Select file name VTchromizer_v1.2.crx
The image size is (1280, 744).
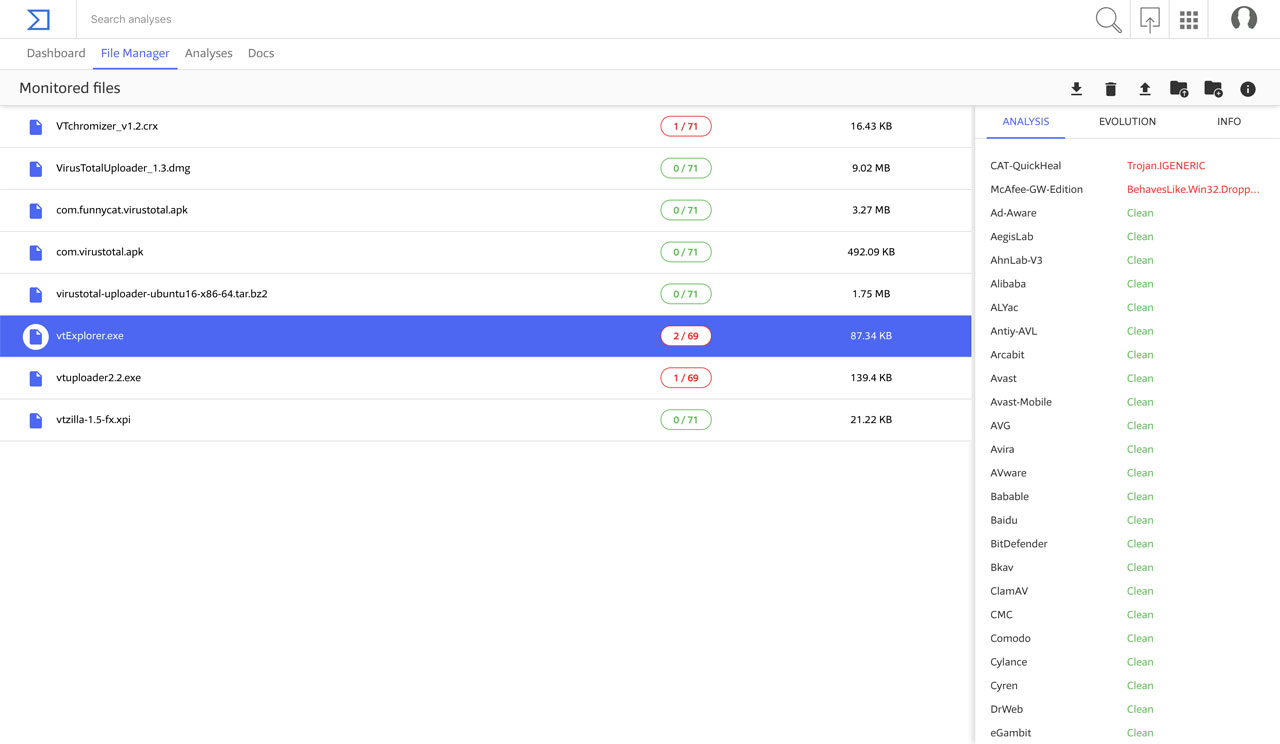(x=107, y=126)
